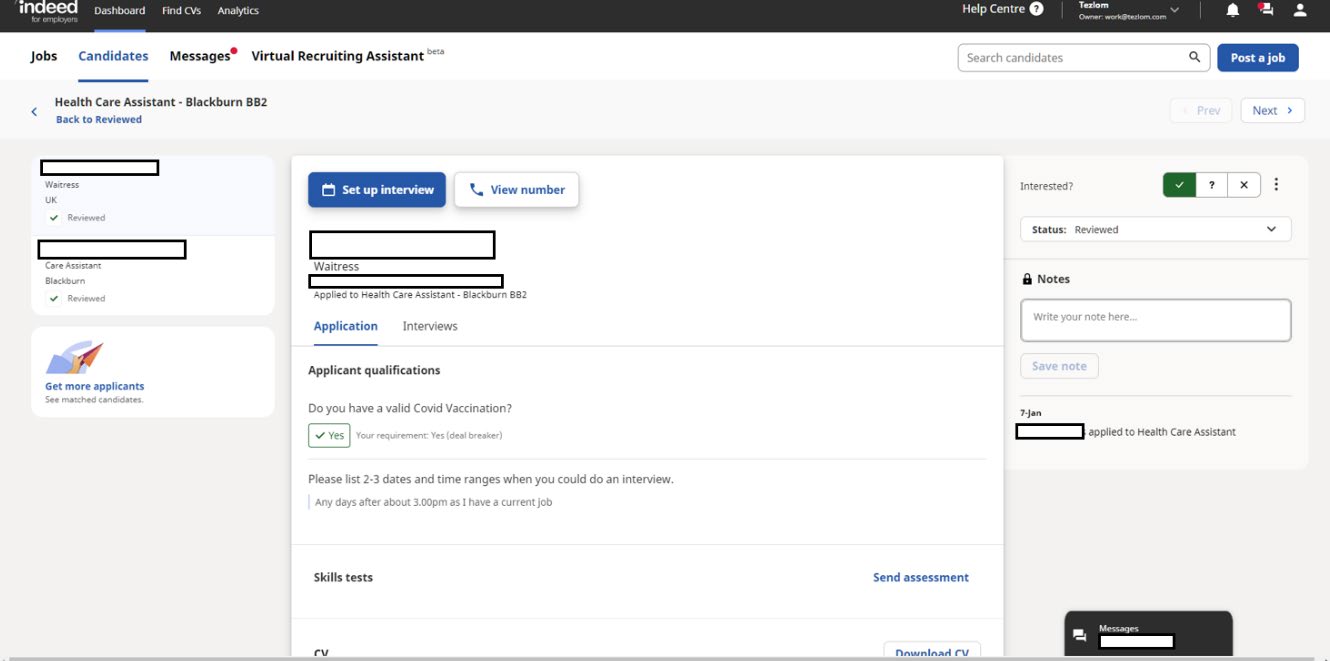Go to the Next candidate
Image resolution: width=1330 pixels, height=661 pixels.
click(x=1272, y=110)
